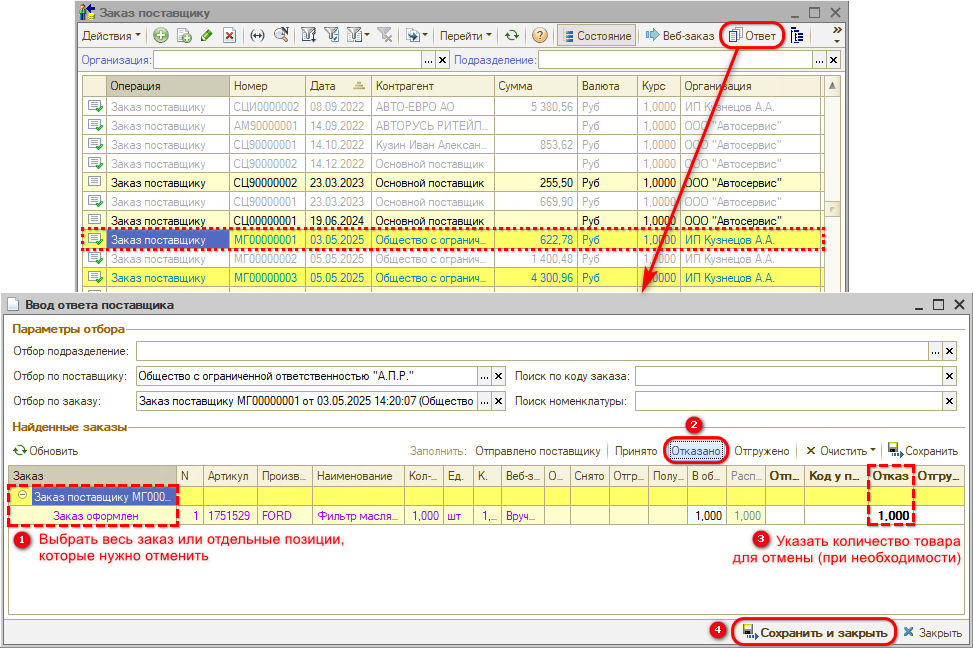Viewport: 973px width, 648px height.
Task: Click the date interval arrows icon
Action: coord(257,35)
